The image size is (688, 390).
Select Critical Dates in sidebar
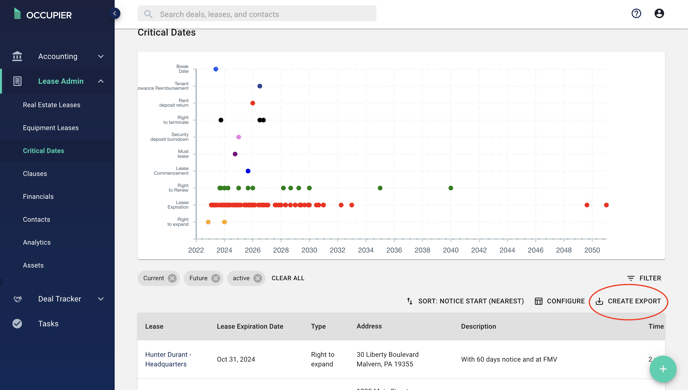point(43,150)
